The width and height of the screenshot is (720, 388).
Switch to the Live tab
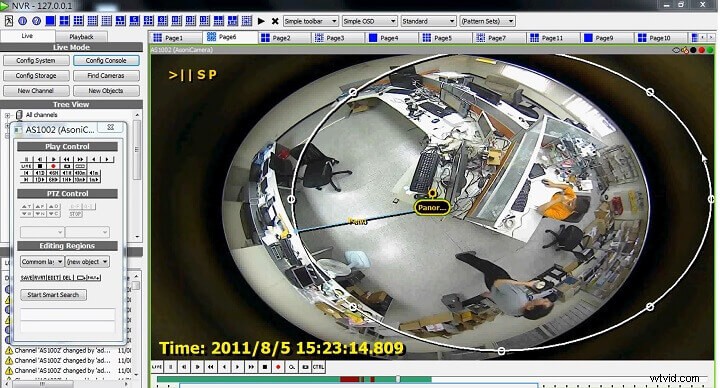28,36
